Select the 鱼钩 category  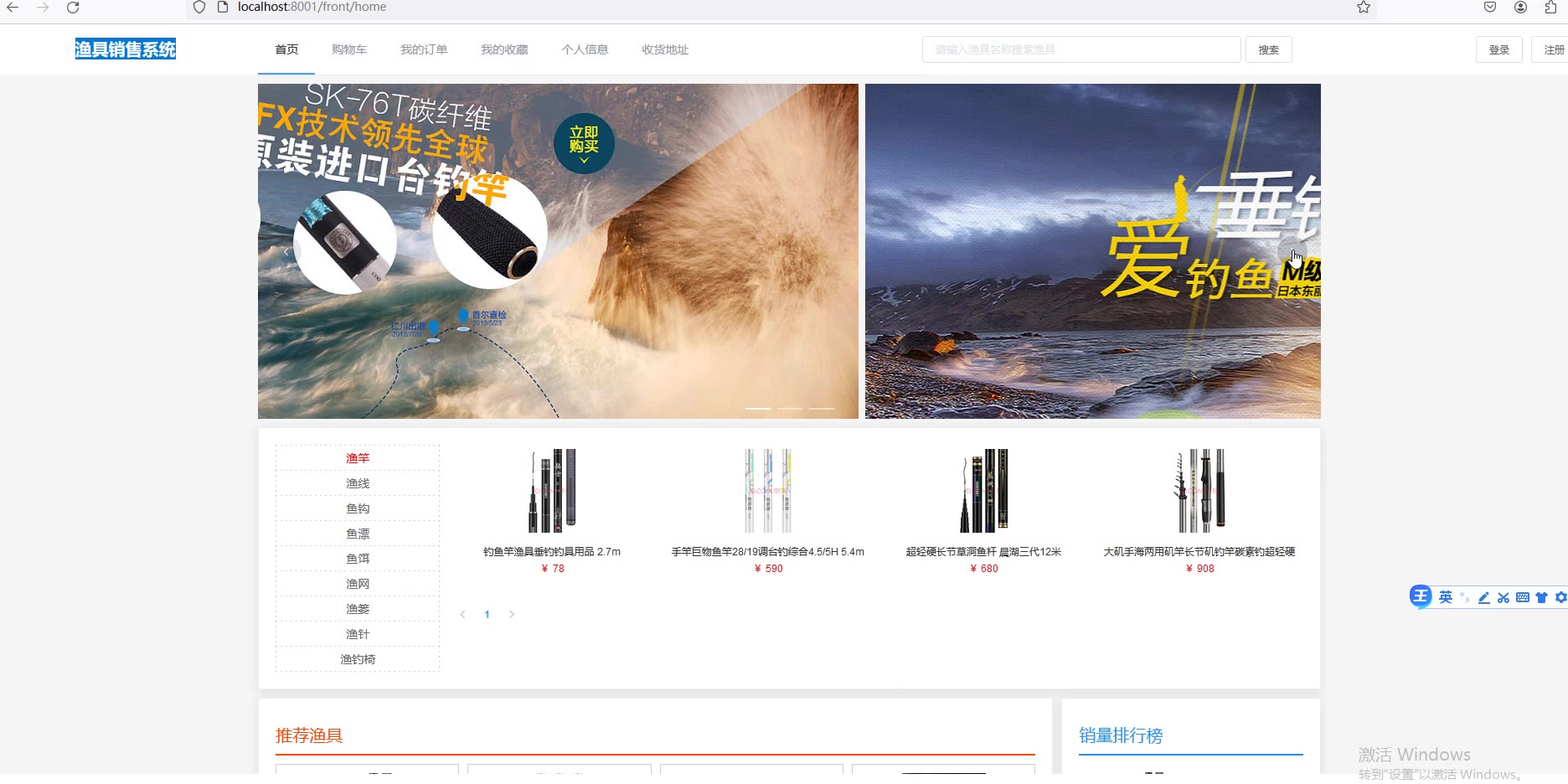point(358,508)
